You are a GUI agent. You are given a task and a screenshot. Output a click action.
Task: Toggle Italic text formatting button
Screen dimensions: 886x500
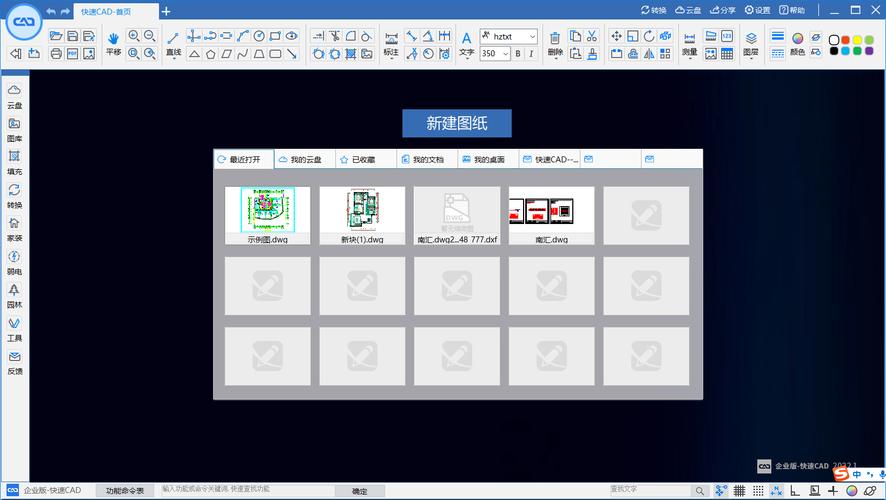pos(531,54)
